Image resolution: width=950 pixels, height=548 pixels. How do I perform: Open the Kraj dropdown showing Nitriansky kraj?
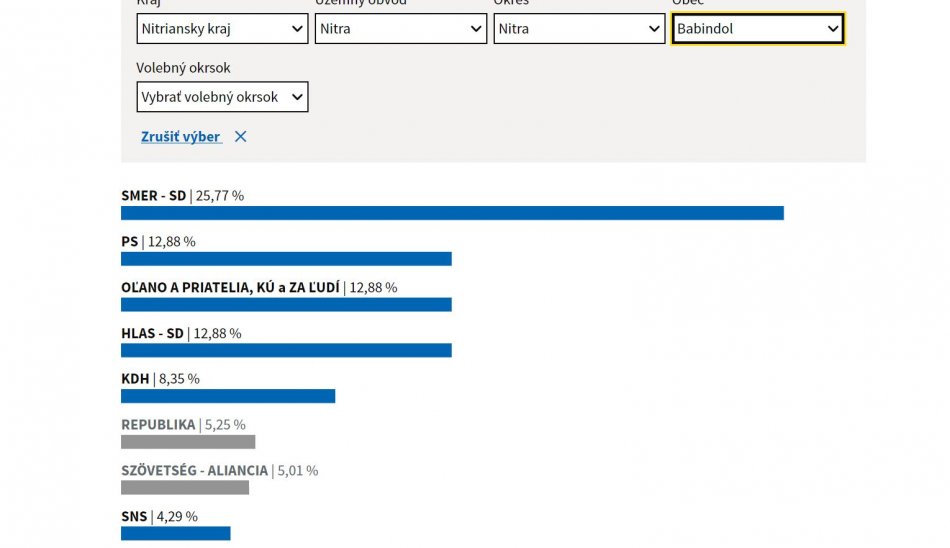coord(222,29)
